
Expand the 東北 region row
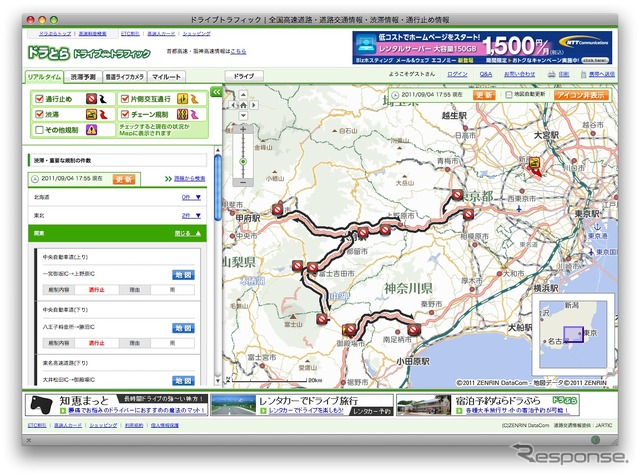(x=118, y=215)
